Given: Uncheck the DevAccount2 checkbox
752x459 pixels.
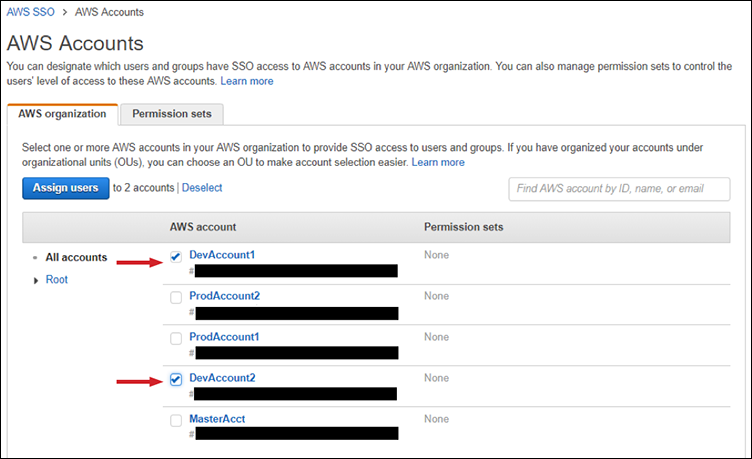Looking at the screenshot, I should [x=176, y=379].
